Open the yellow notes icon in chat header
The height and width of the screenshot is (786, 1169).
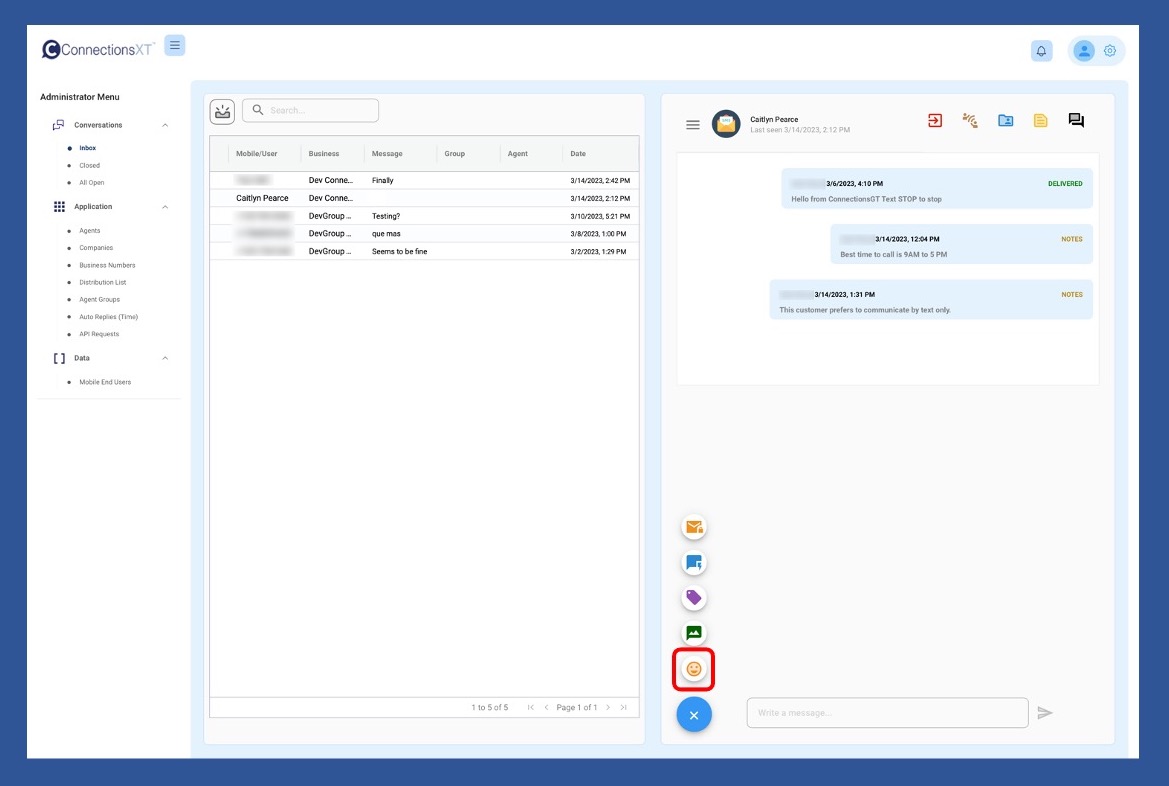click(x=1041, y=121)
